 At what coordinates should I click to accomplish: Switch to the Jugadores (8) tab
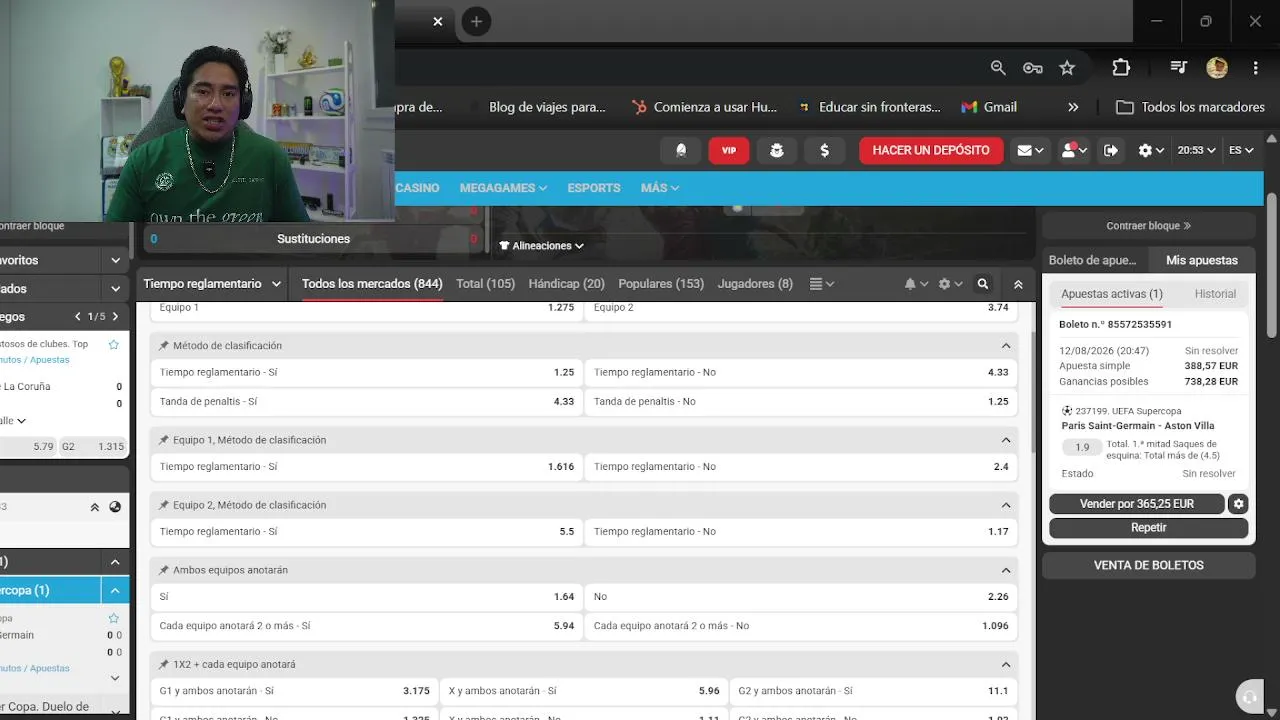(x=755, y=284)
